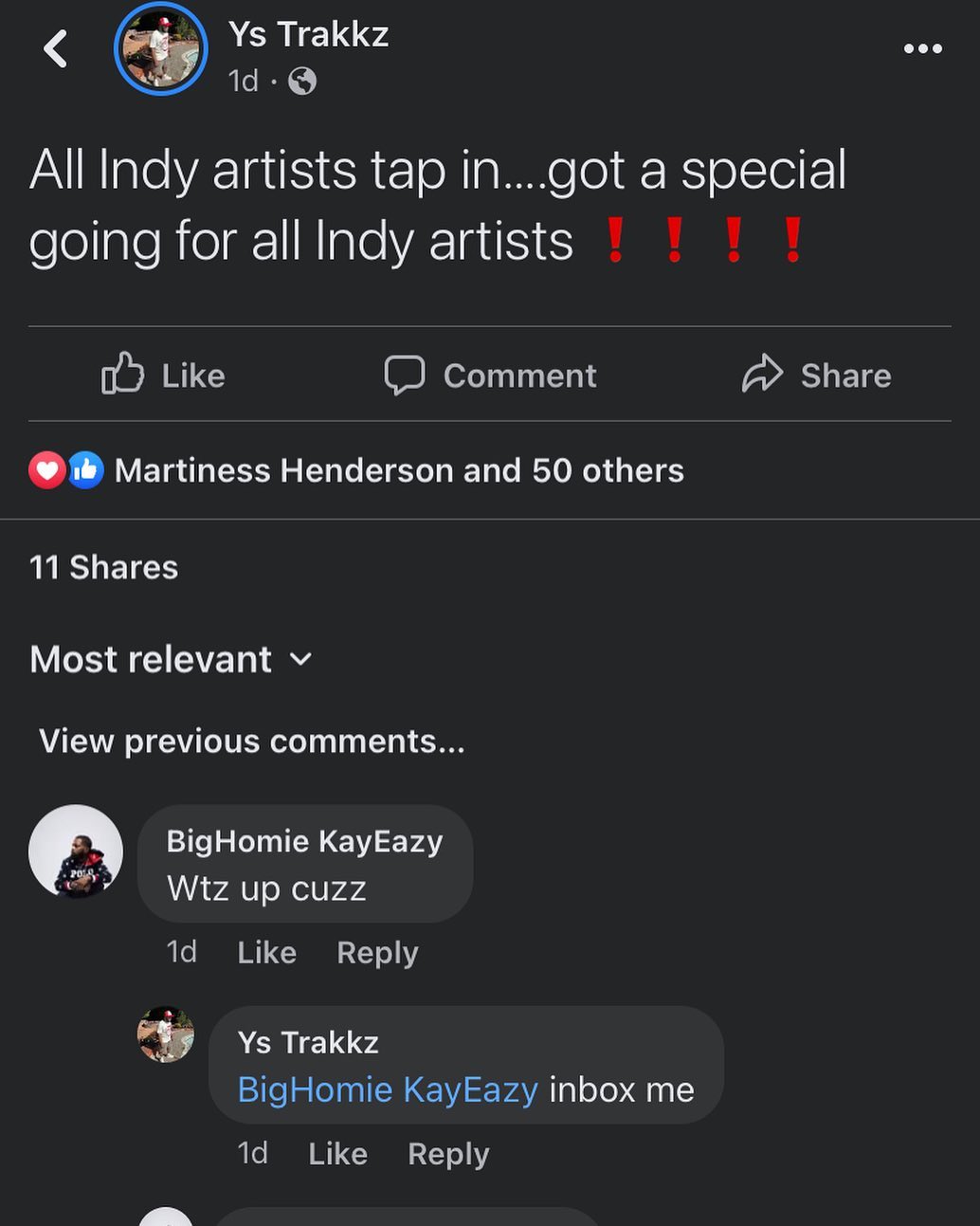The image size is (980, 1226).
Task: Like Ys Trakkz's inbox me reply
Action: pyautogui.click(x=338, y=1153)
